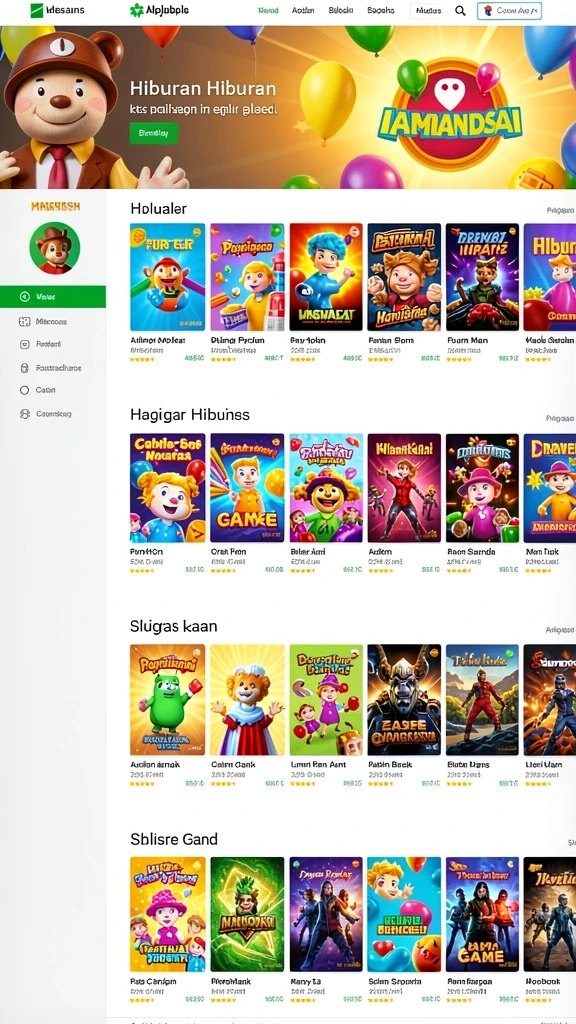Click the 'Hoobouk' game title
This screenshot has height=1024, width=576.
[543, 981]
